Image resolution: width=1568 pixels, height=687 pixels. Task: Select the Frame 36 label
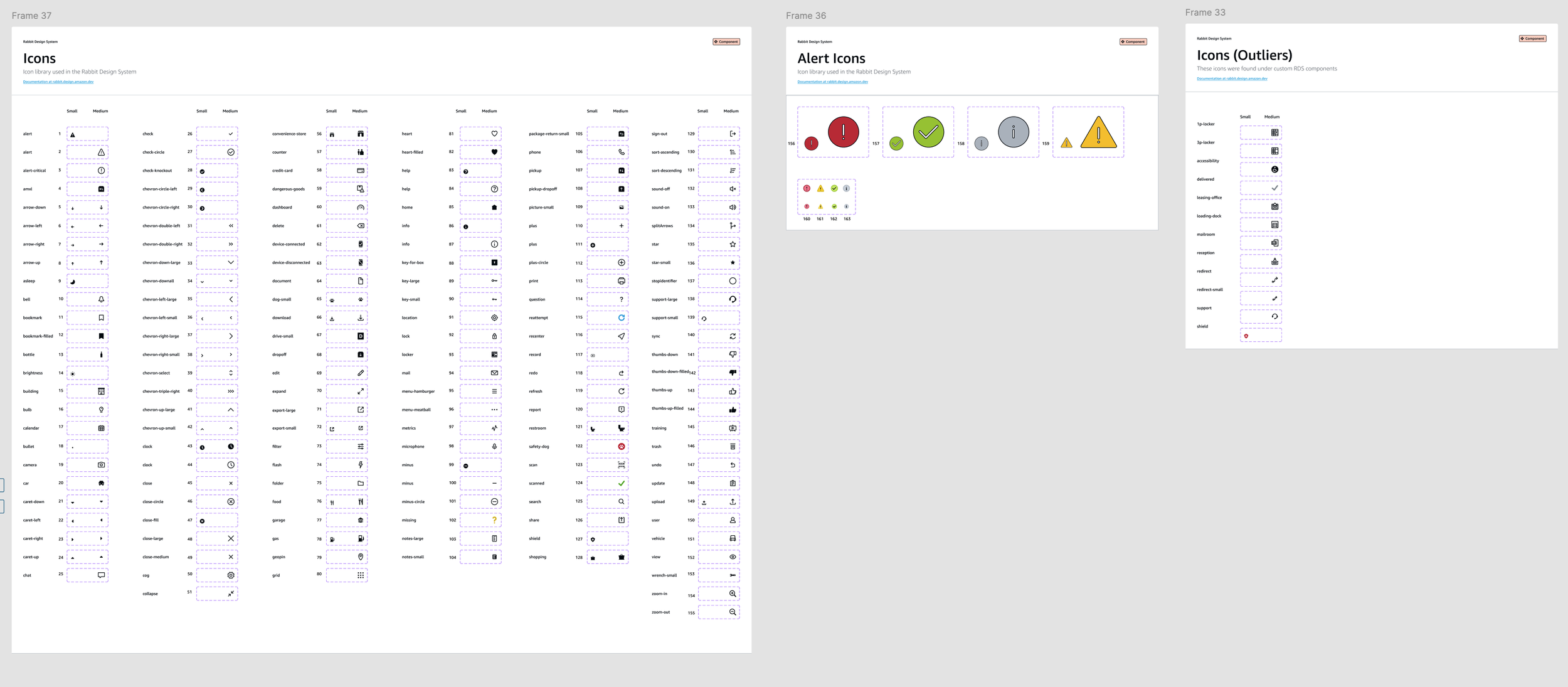click(x=806, y=16)
